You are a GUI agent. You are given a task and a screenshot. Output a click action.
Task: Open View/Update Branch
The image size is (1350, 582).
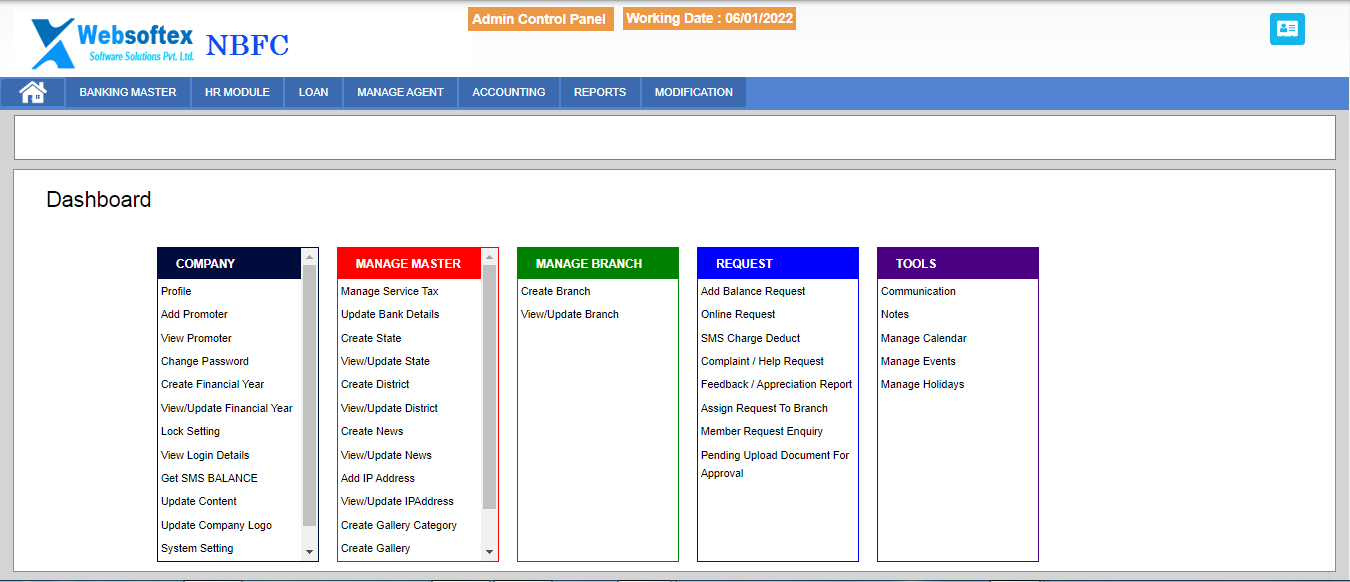click(570, 314)
